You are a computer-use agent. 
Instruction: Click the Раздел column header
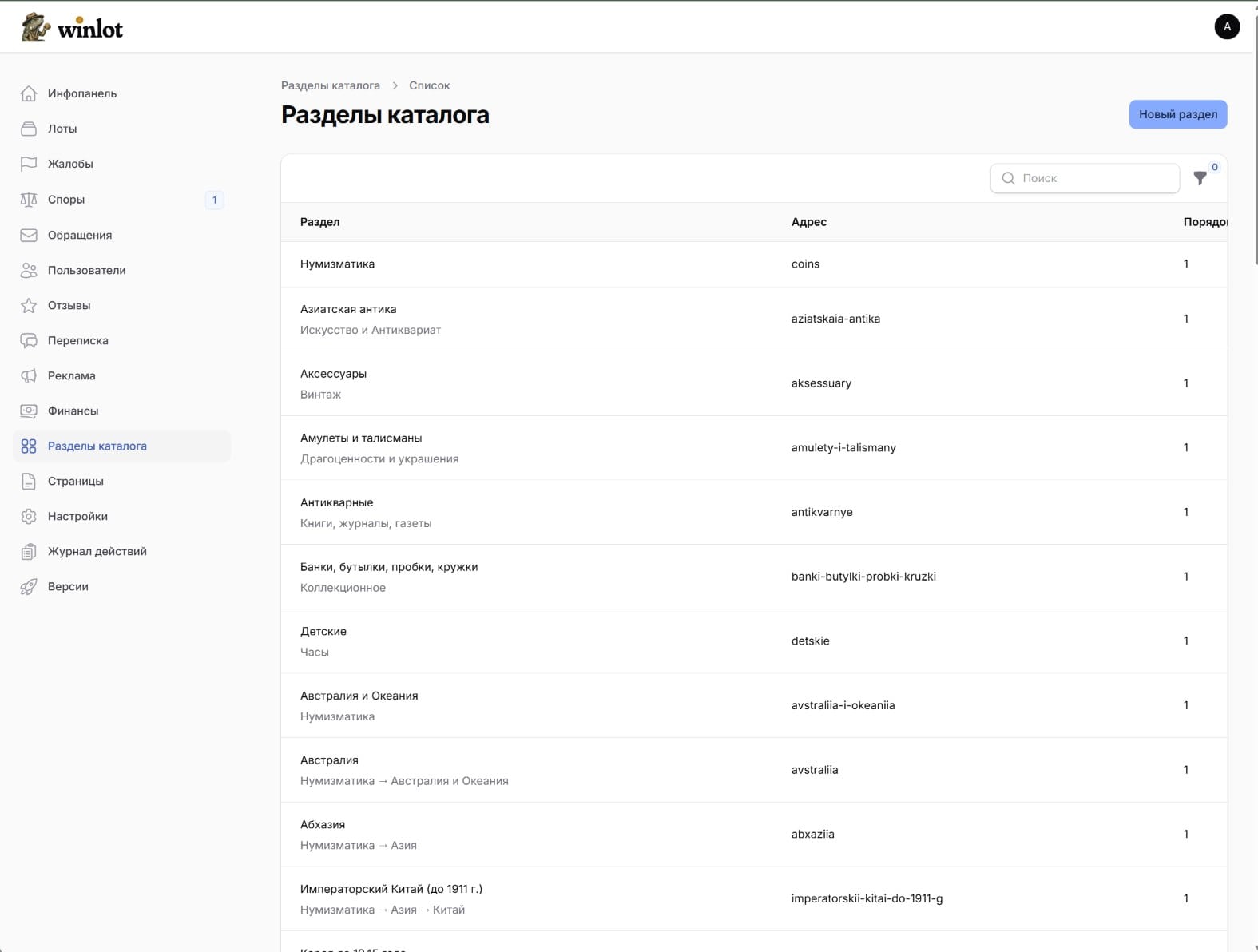coord(320,222)
